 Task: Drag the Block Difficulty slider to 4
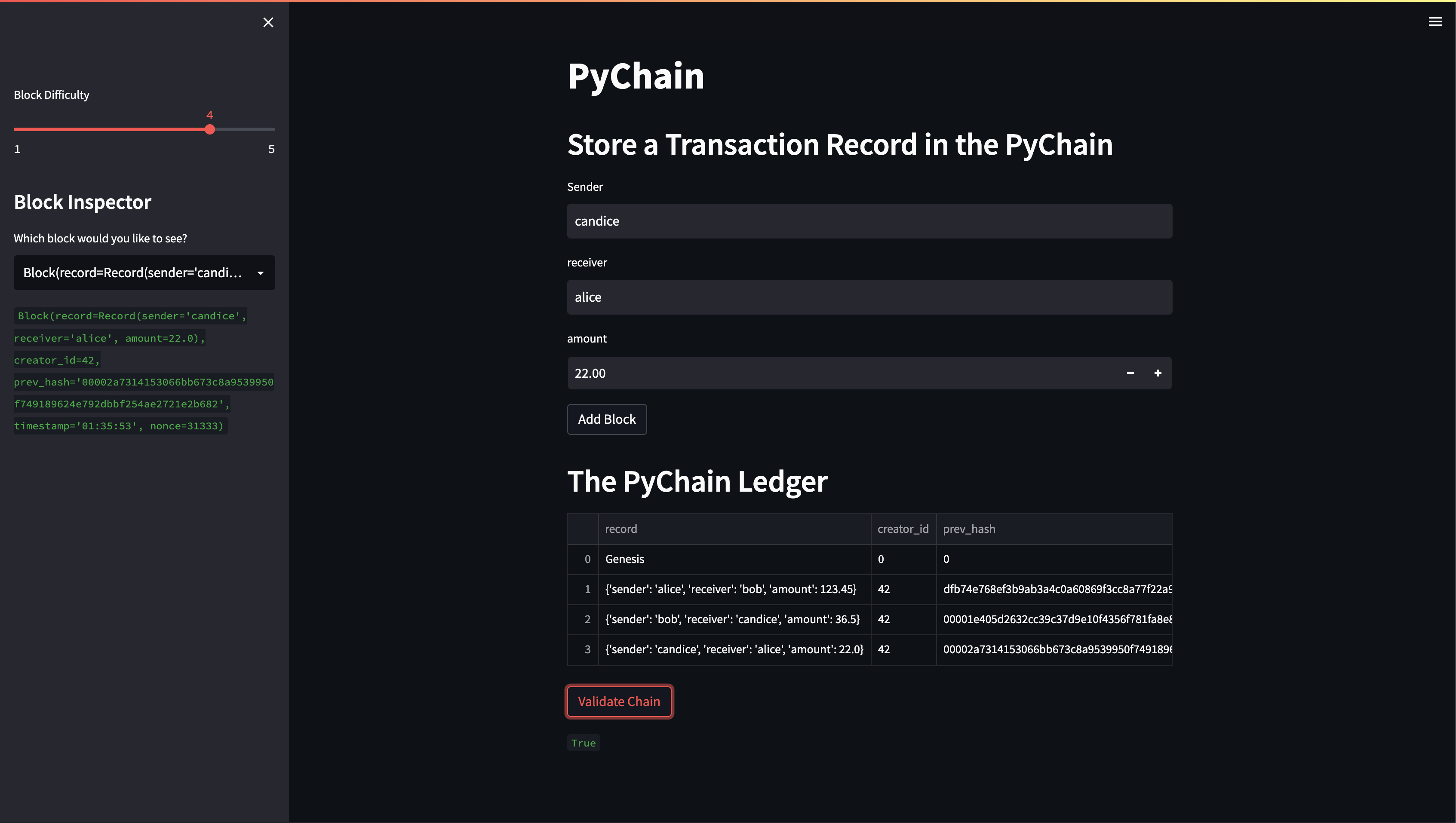[209, 129]
